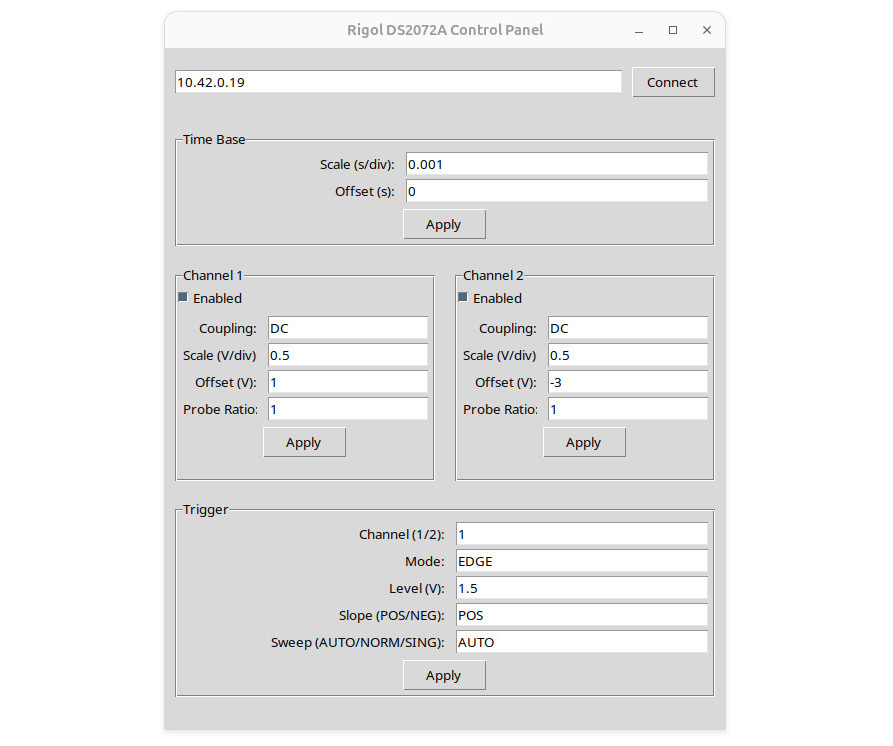Image resolution: width=893 pixels, height=746 pixels.
Task: Select Channel 2 Probe Ratio field
Action: point(628,409)
